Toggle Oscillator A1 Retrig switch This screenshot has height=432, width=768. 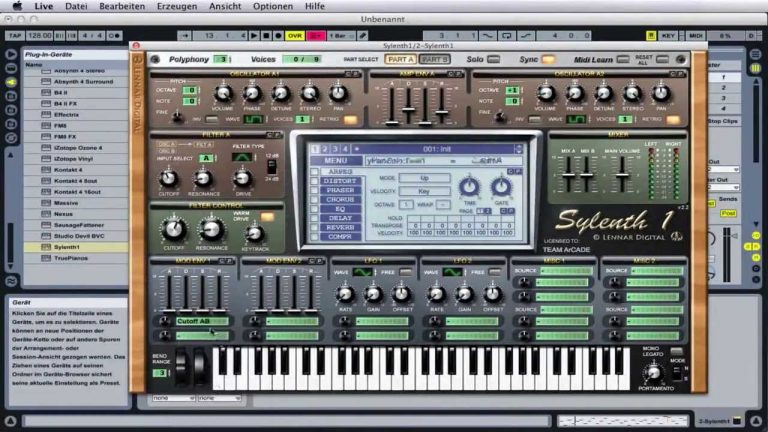point(350,119)
